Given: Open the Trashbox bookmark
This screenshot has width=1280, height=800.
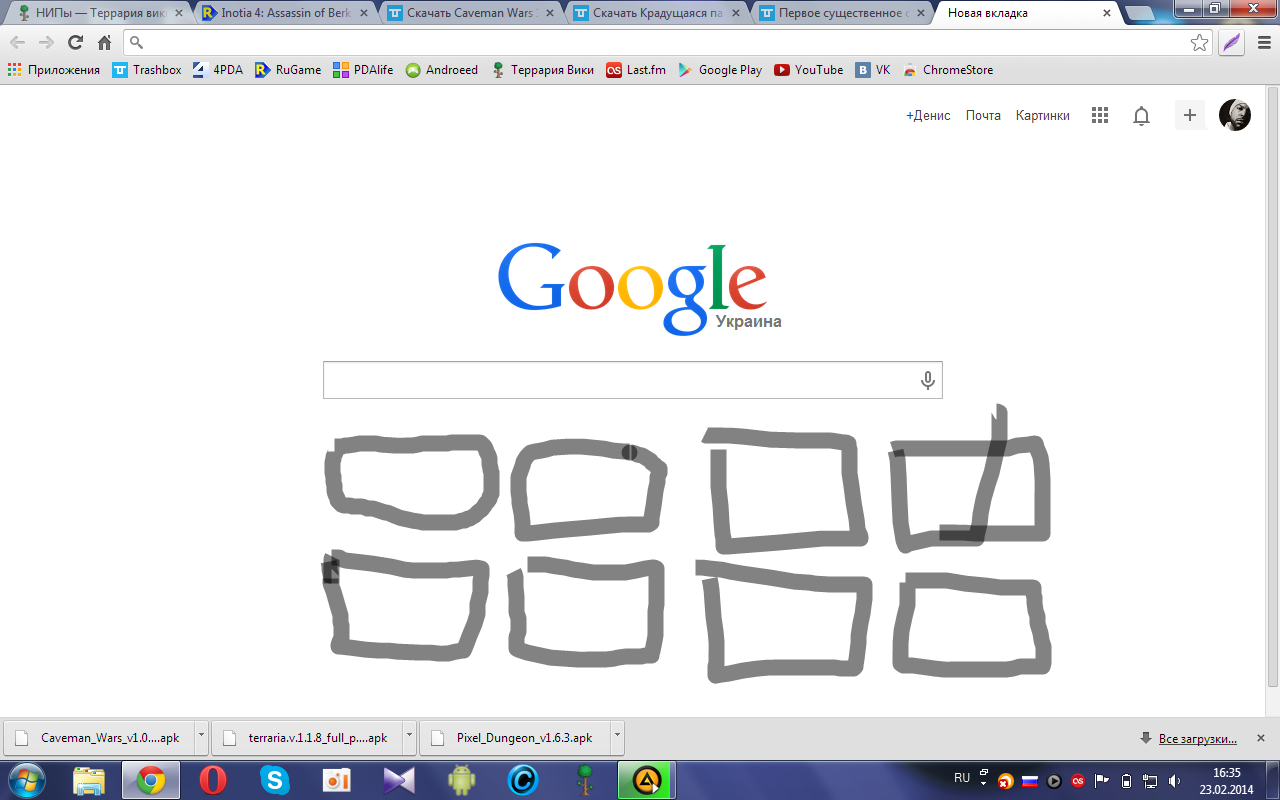Looking at the screenshot, I should click(147, 70).
